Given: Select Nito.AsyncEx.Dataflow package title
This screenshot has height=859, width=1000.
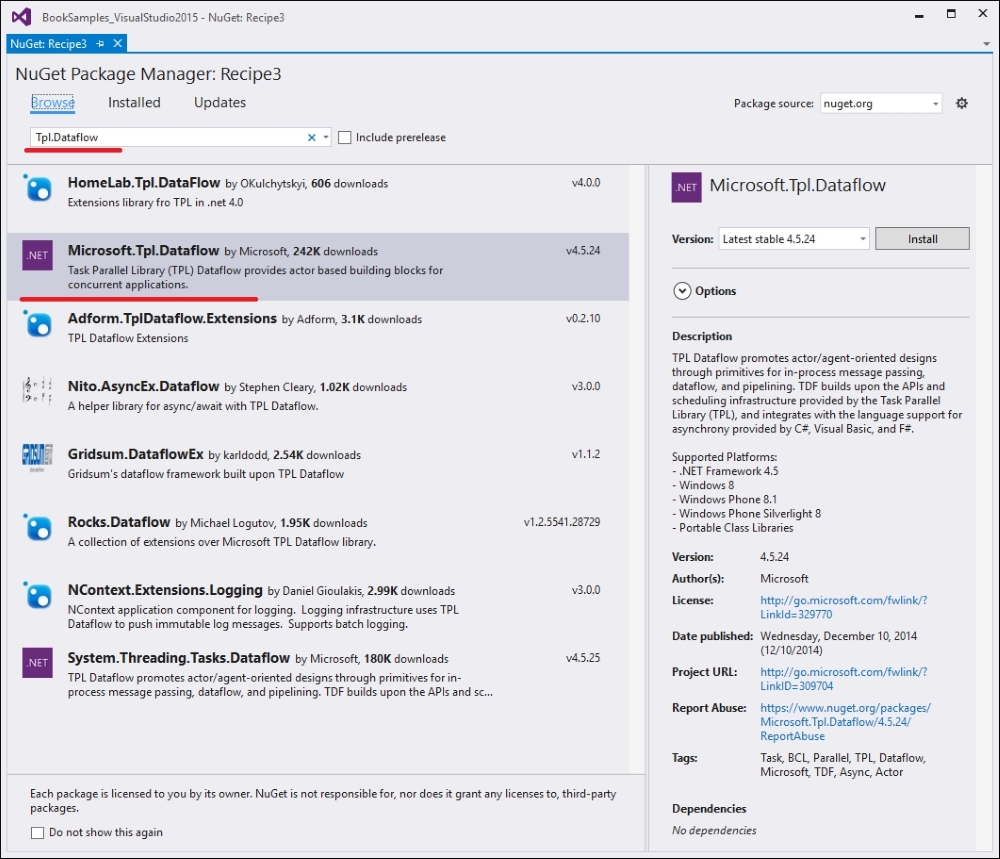Looking at the screenshot, I should (143, 386).
